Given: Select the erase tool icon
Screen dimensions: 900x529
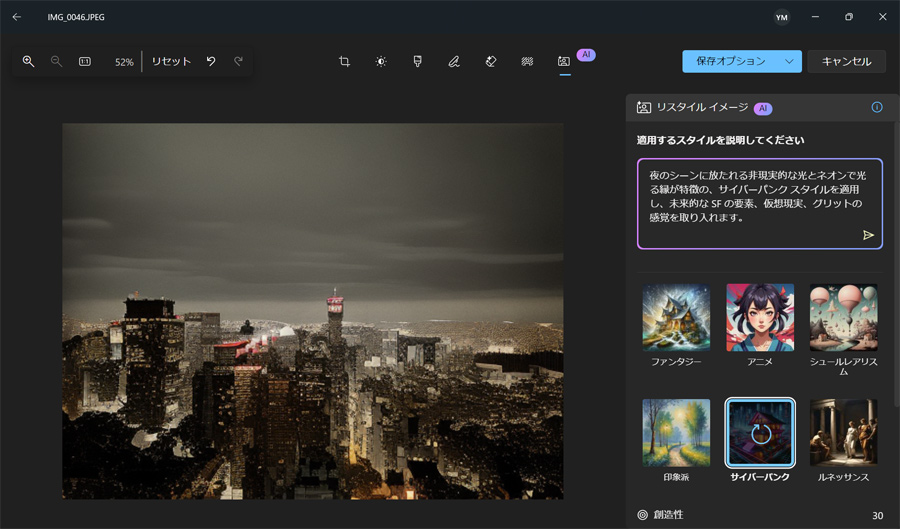Looking at the screenshot, I should 491,61.
